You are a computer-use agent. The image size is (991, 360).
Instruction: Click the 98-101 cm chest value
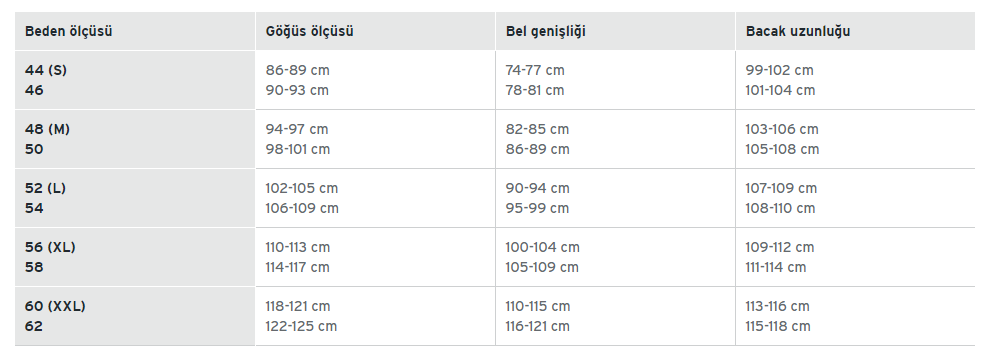pyautogui.click(x=297, y=149)
